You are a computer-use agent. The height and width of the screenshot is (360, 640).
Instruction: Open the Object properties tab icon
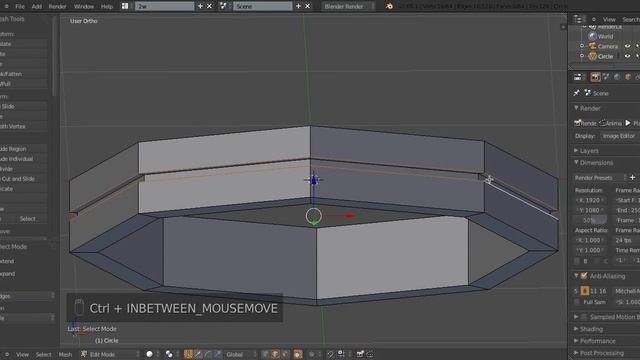(x=628, y=77)
